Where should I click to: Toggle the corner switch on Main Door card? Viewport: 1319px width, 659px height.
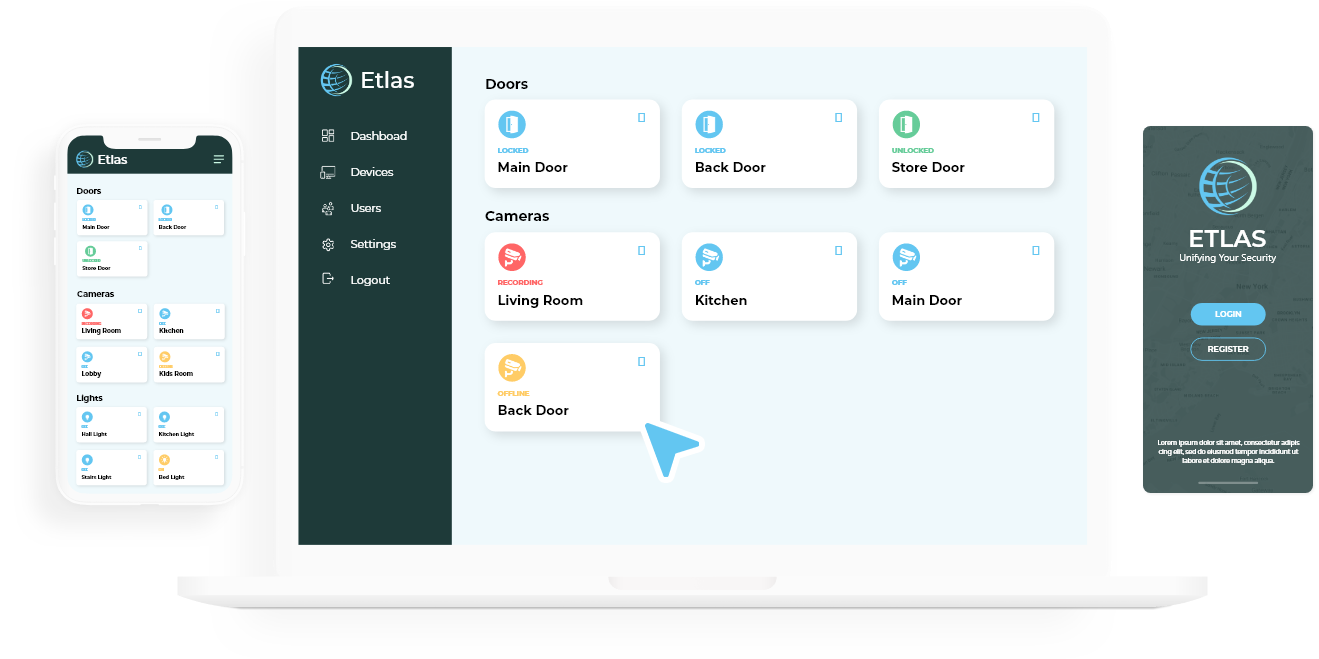point(641,117)
